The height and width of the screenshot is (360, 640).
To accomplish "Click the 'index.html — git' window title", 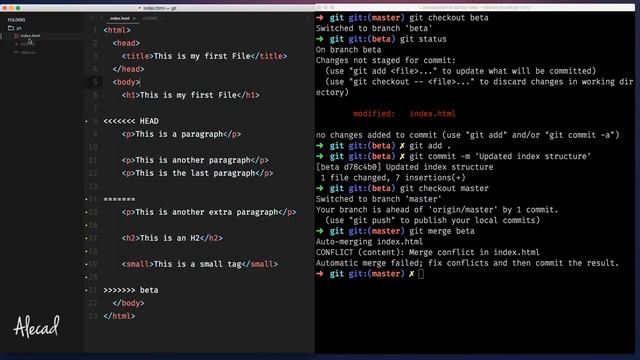I will click(160, 8).
